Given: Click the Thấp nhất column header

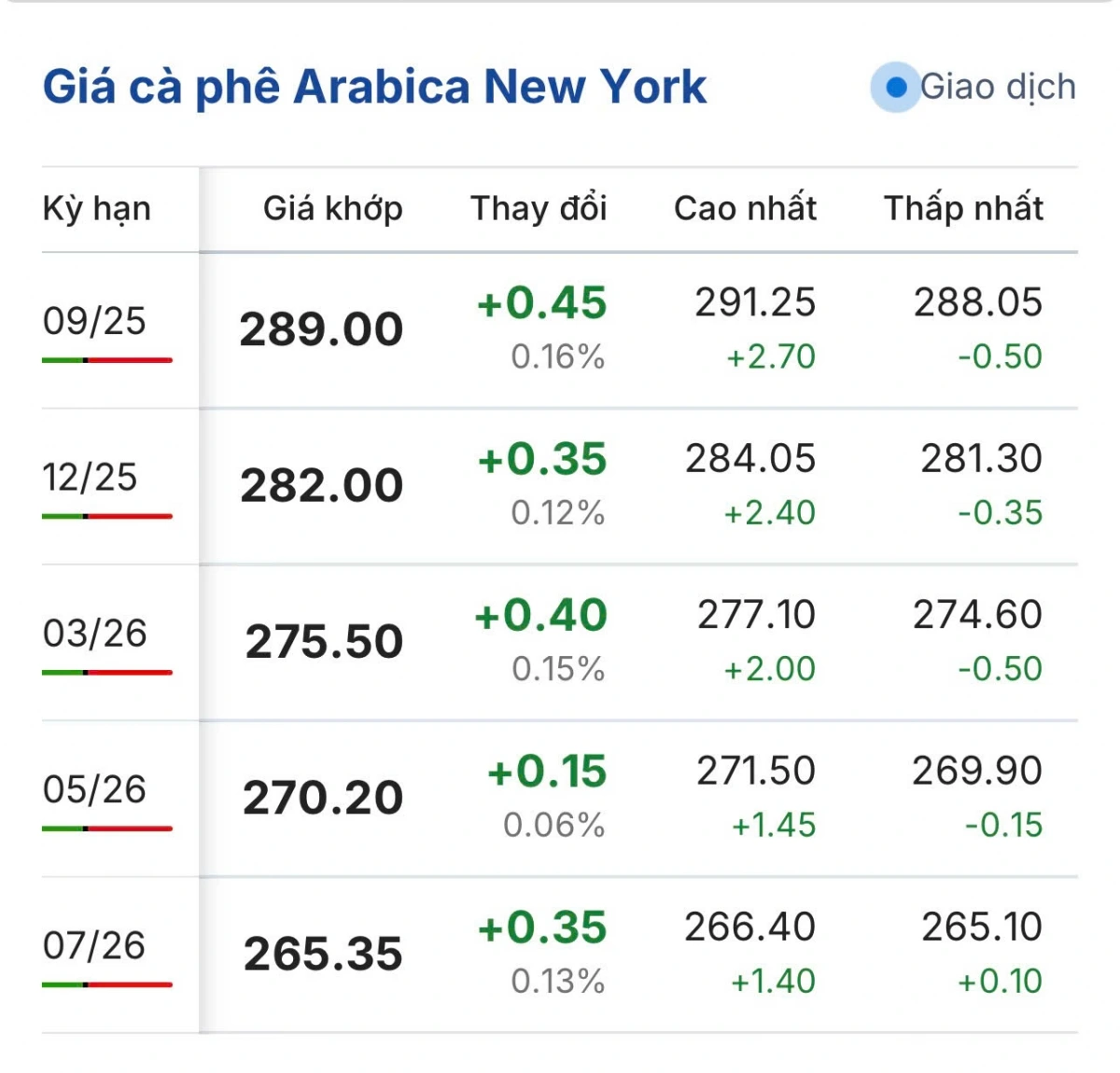Looking at the screenshot, I should point(963,208).
